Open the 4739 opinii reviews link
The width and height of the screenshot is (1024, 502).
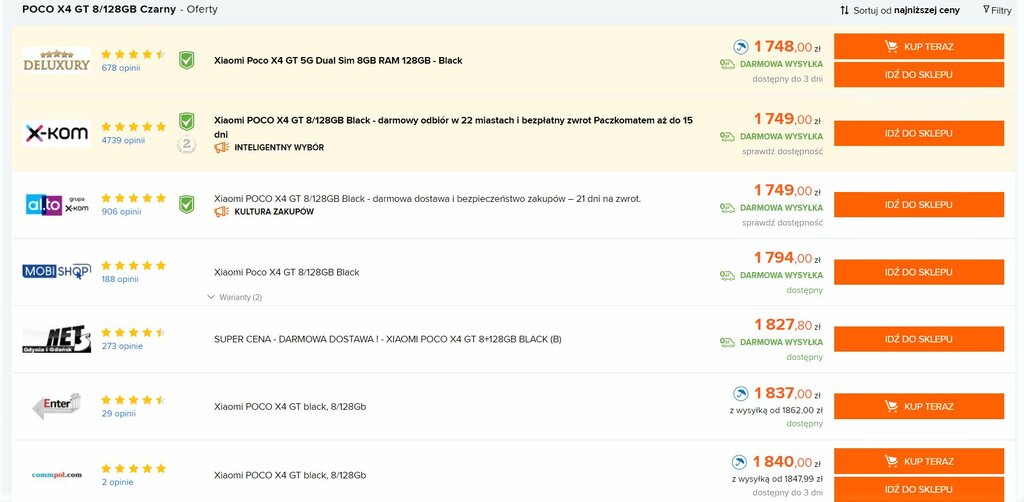(x=123, y=140)
